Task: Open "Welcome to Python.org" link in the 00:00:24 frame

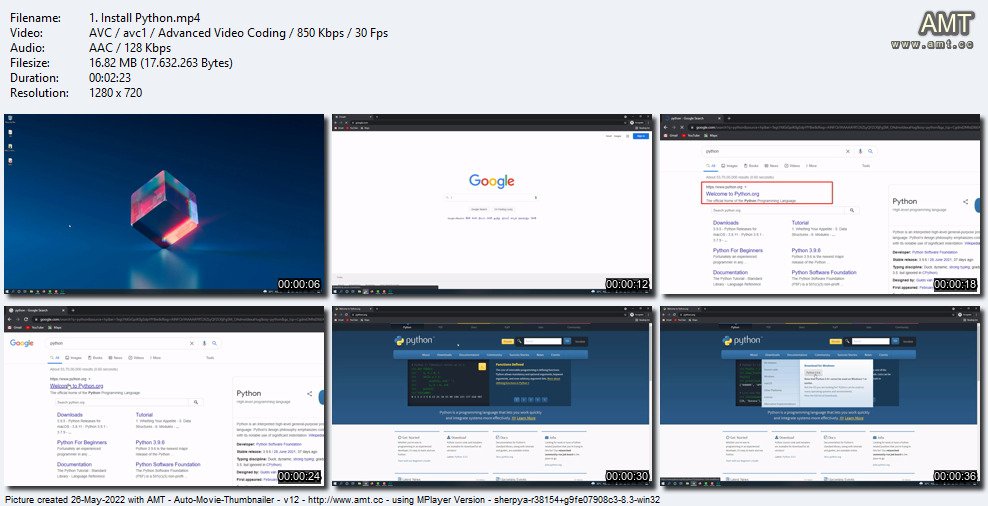Action: pyautogui.click(x=76, y=386)
